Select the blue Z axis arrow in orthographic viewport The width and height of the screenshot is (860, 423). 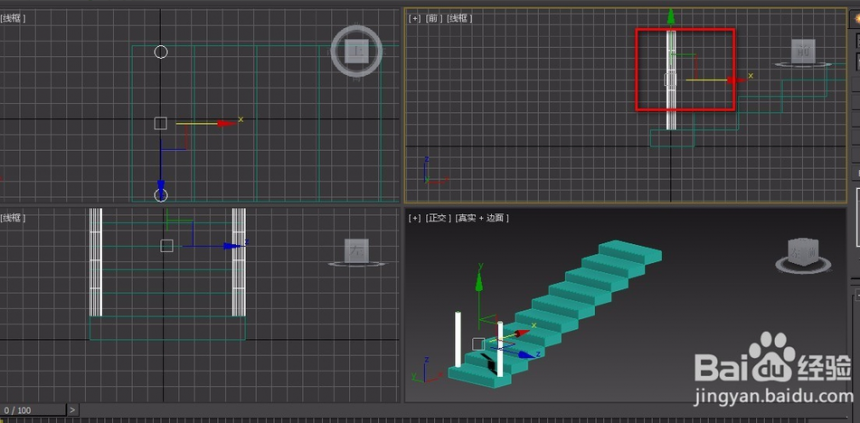[x=527, y=354]
